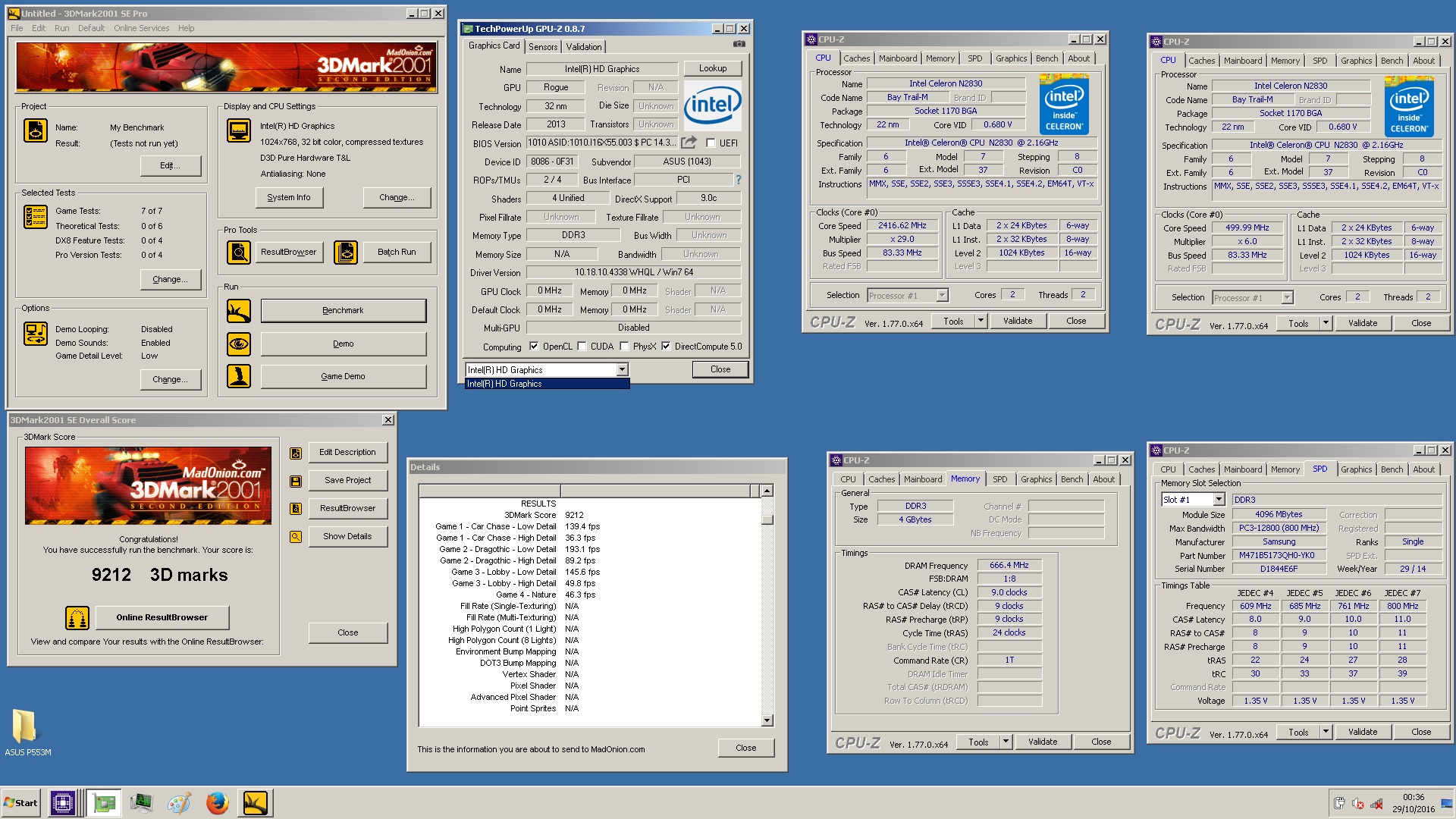Click the Options settings icon in 3DMark

36,333
